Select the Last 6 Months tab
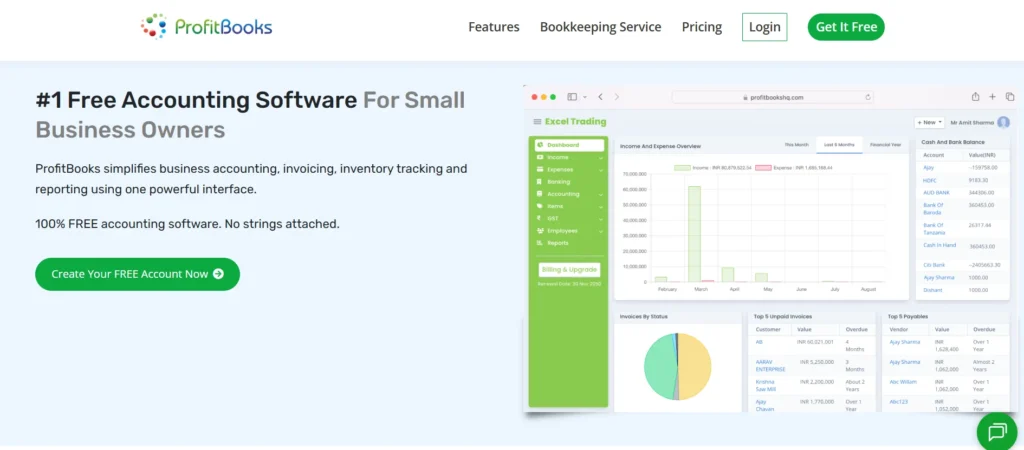The width and height of the screenshot is (1024, 450). (839, 145)
